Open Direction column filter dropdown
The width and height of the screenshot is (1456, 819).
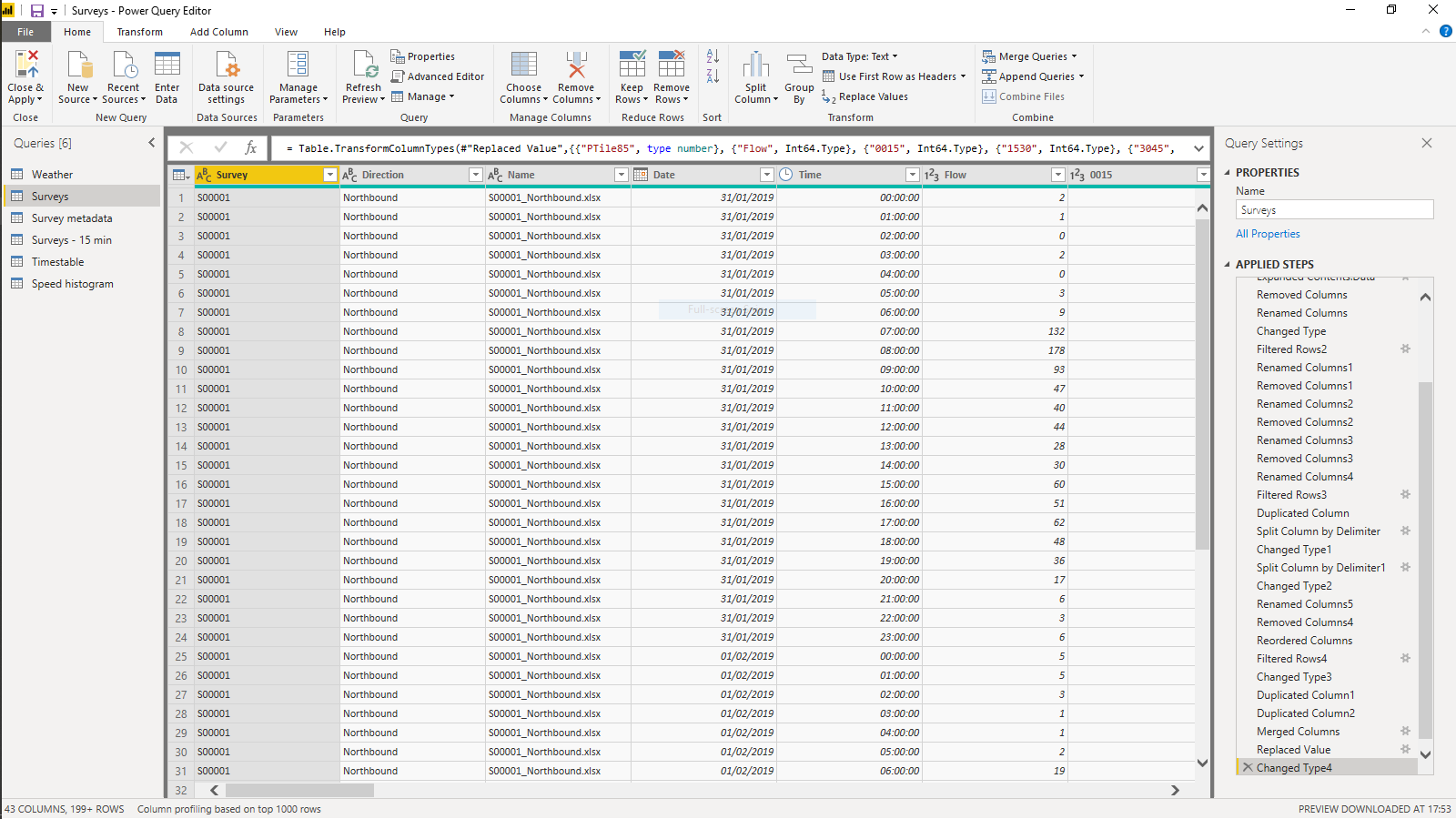(x=475, y=175)
